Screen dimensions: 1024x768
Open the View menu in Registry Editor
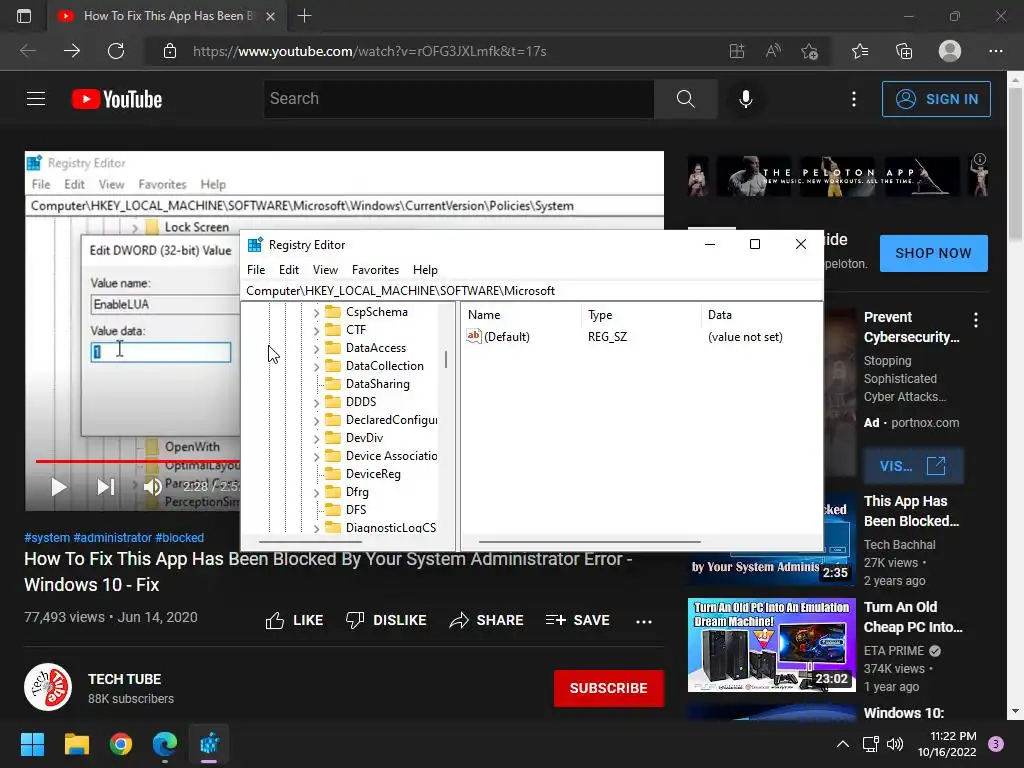[x=325, y=270]
